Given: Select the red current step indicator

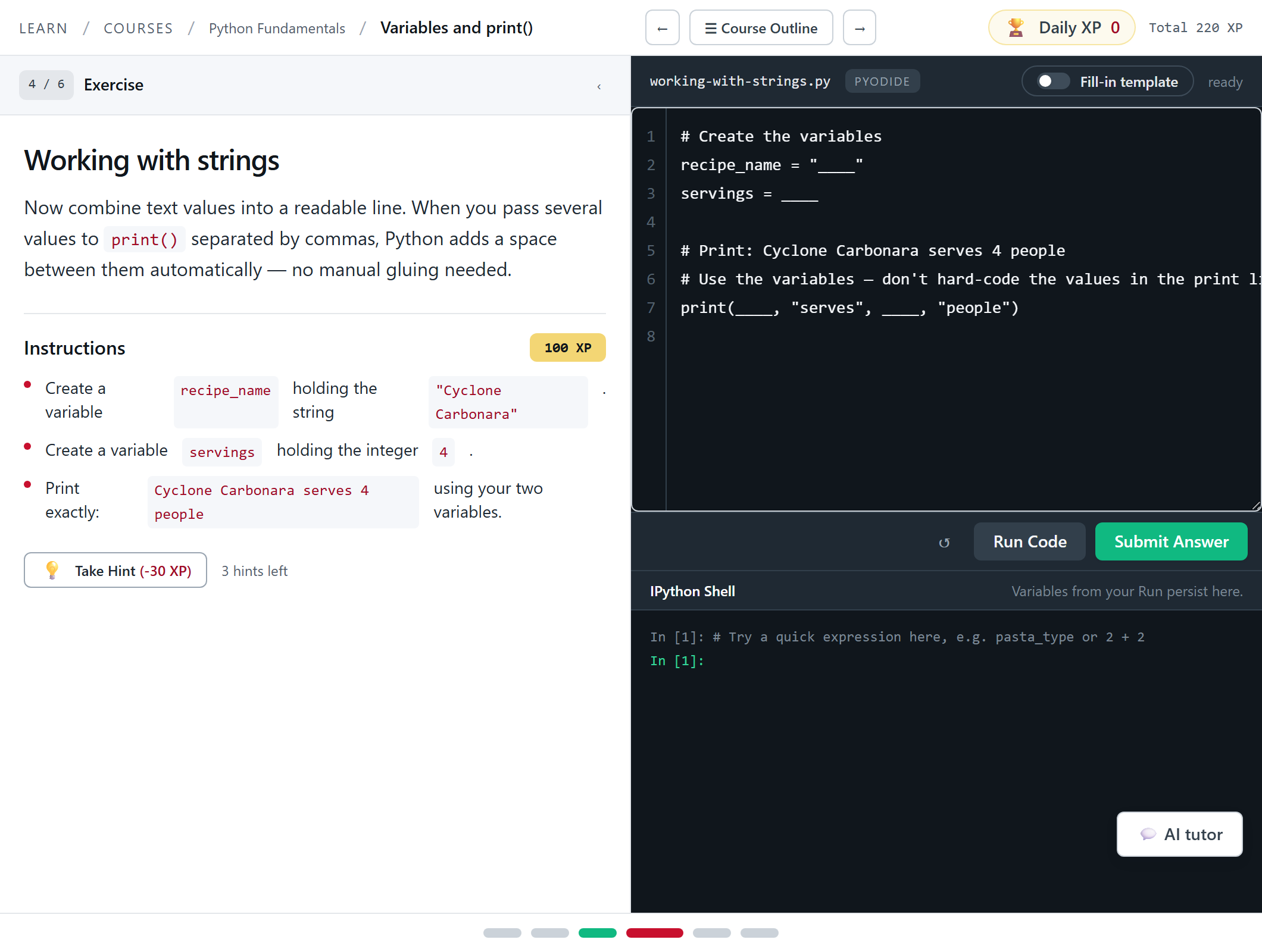Looking at the screenshot, I should 655,933.
